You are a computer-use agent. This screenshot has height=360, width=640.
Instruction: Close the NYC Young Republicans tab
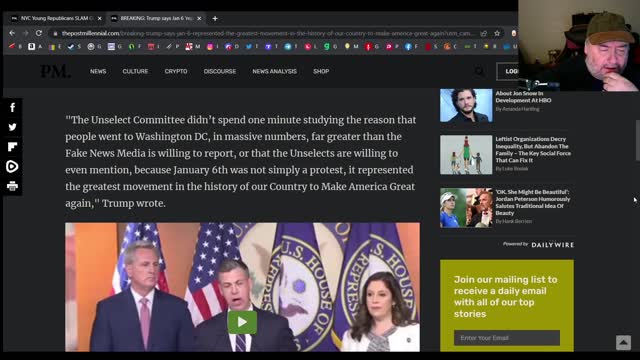coord(100,18)
